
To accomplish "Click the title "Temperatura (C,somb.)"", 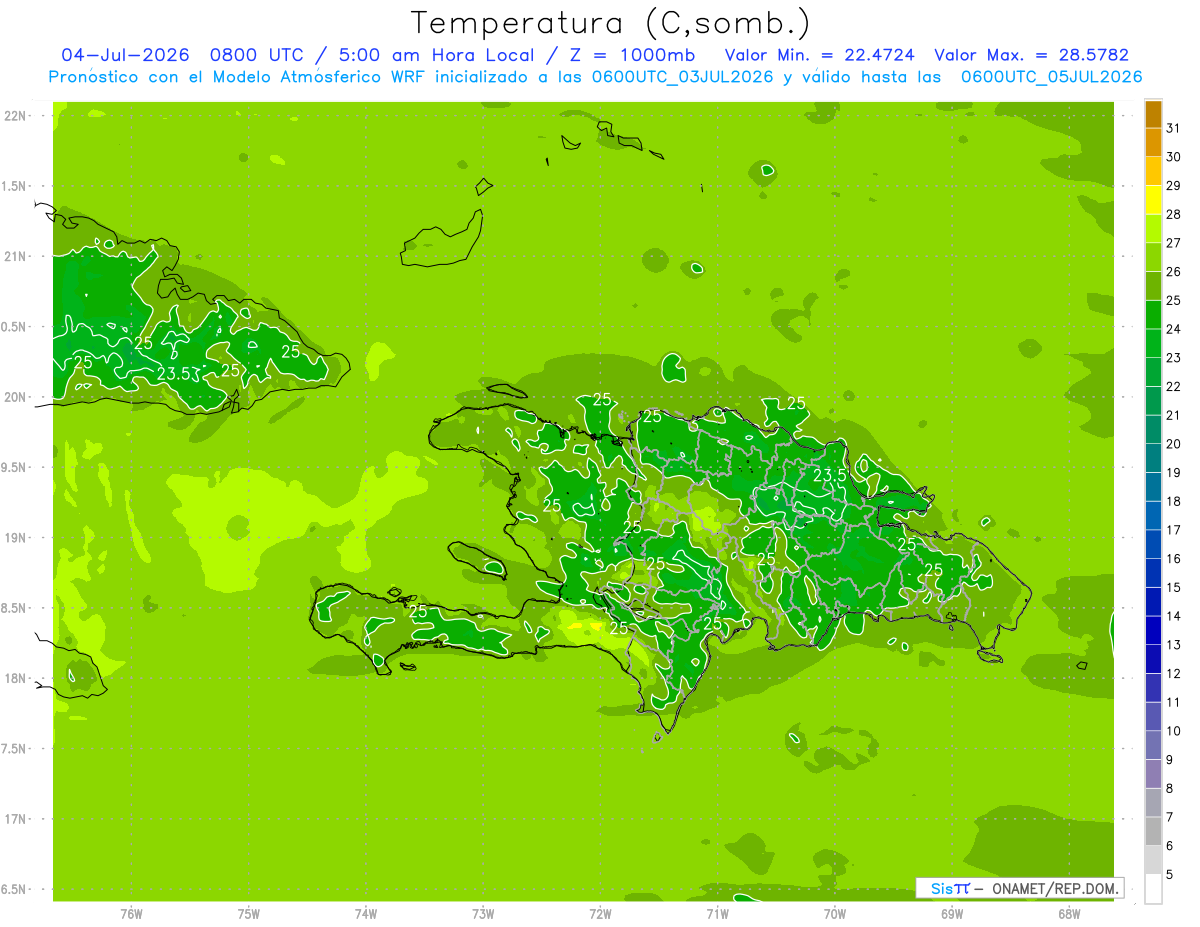I will tap(611, 23).
